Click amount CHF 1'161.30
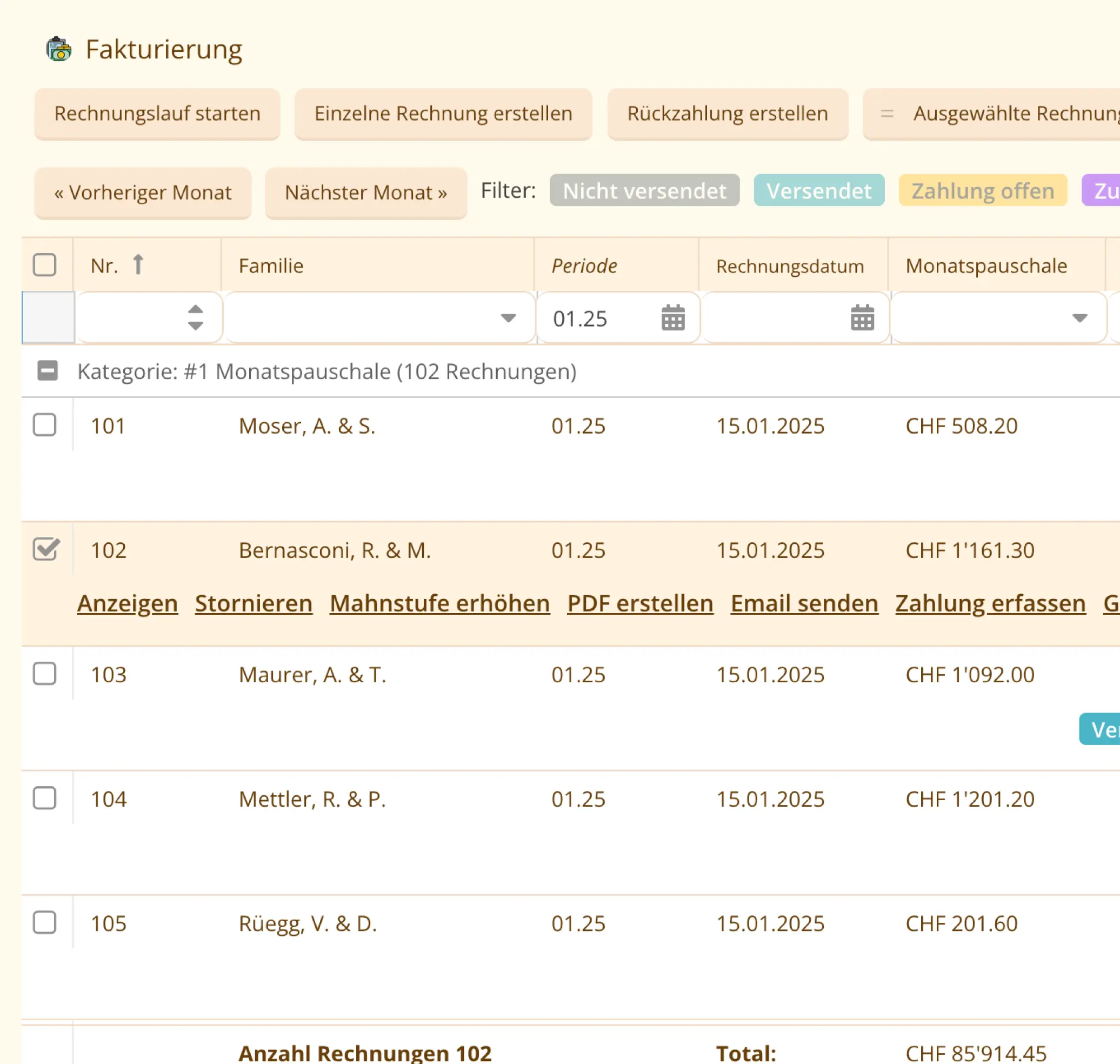The image size is (1120, 1064). click(970, 550)
